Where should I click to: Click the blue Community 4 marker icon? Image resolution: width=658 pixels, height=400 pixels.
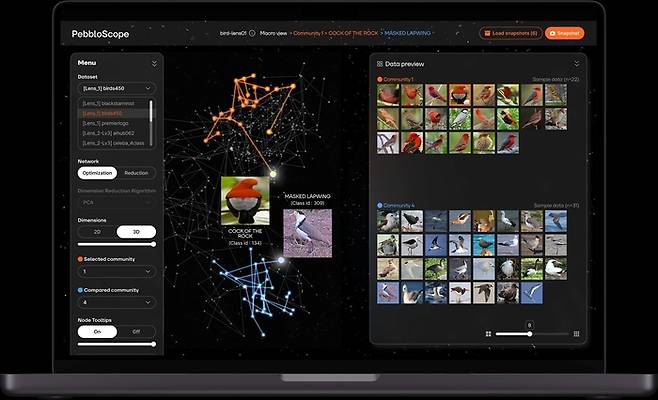tap(379, 205)
